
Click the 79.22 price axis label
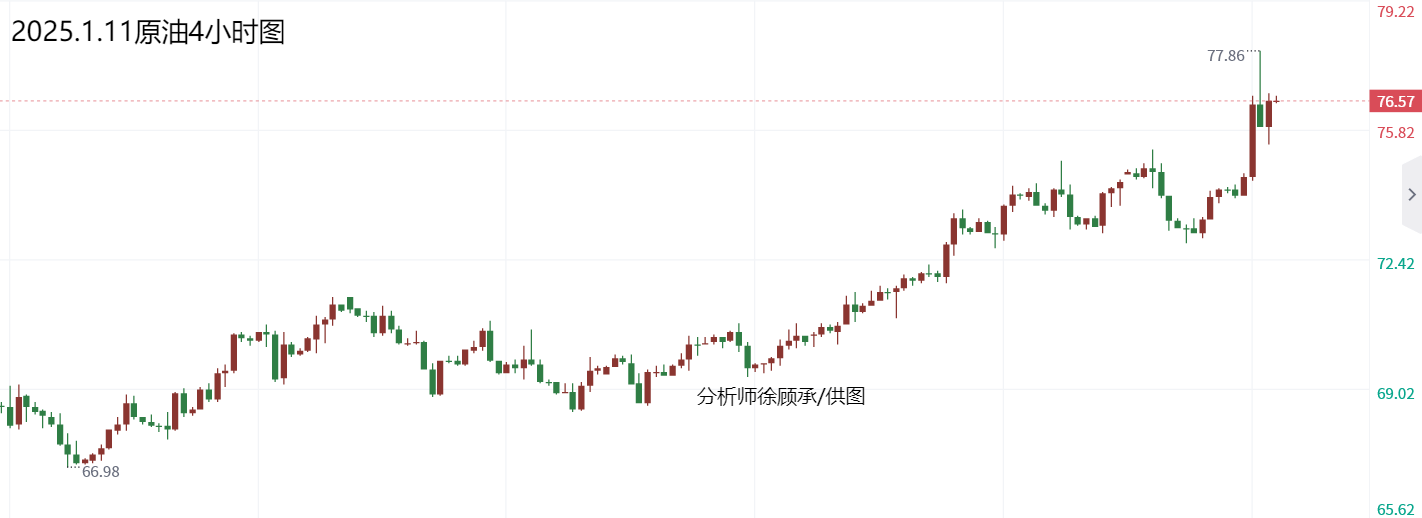(x=1395, y=12)
